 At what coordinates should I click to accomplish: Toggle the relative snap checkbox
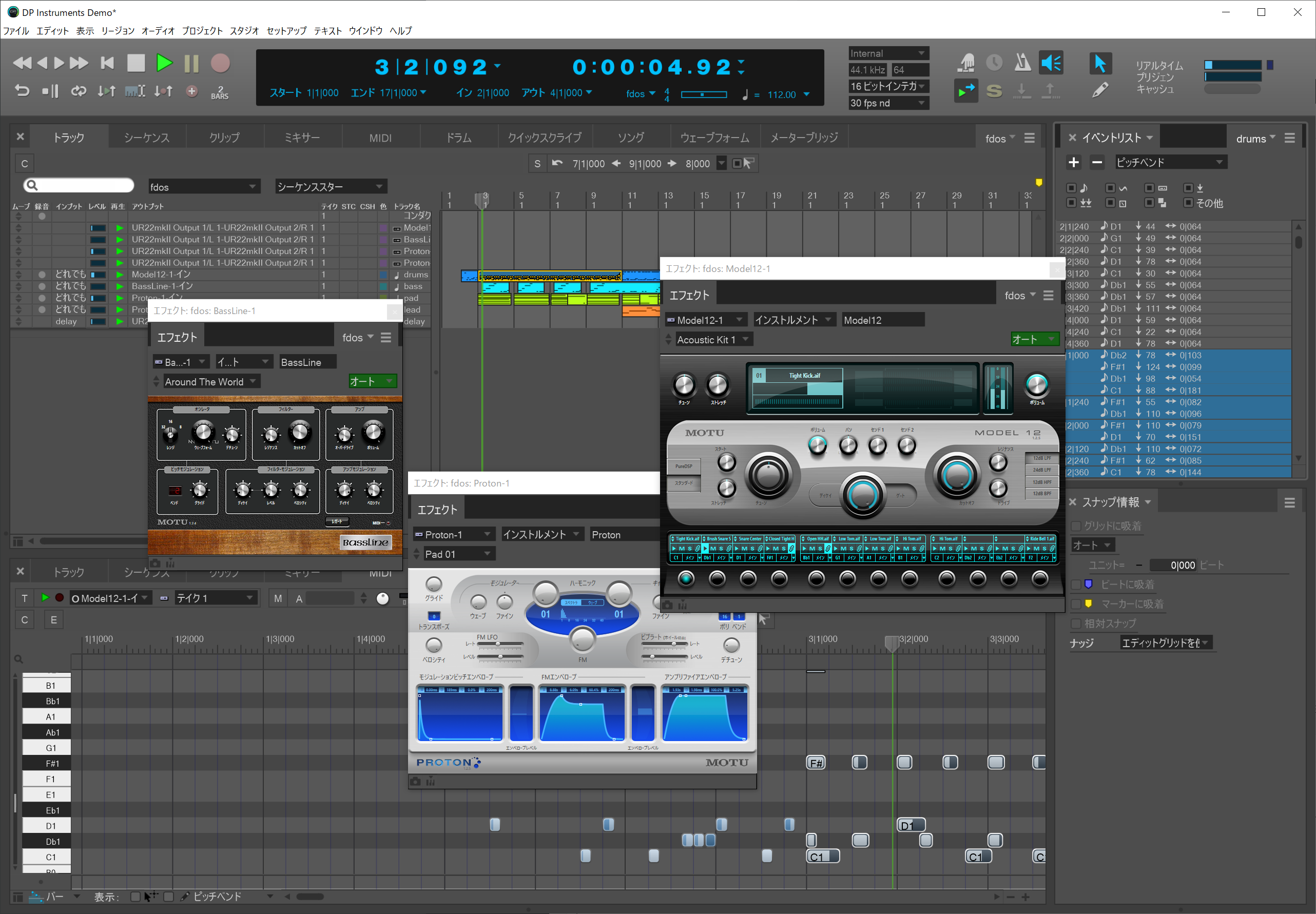click(1076, 624)
